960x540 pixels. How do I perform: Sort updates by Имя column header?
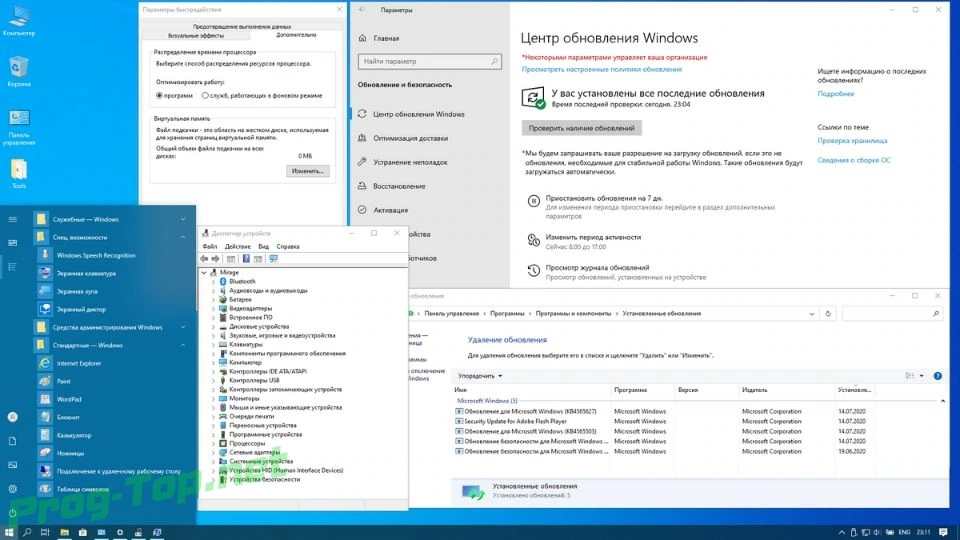460,390
